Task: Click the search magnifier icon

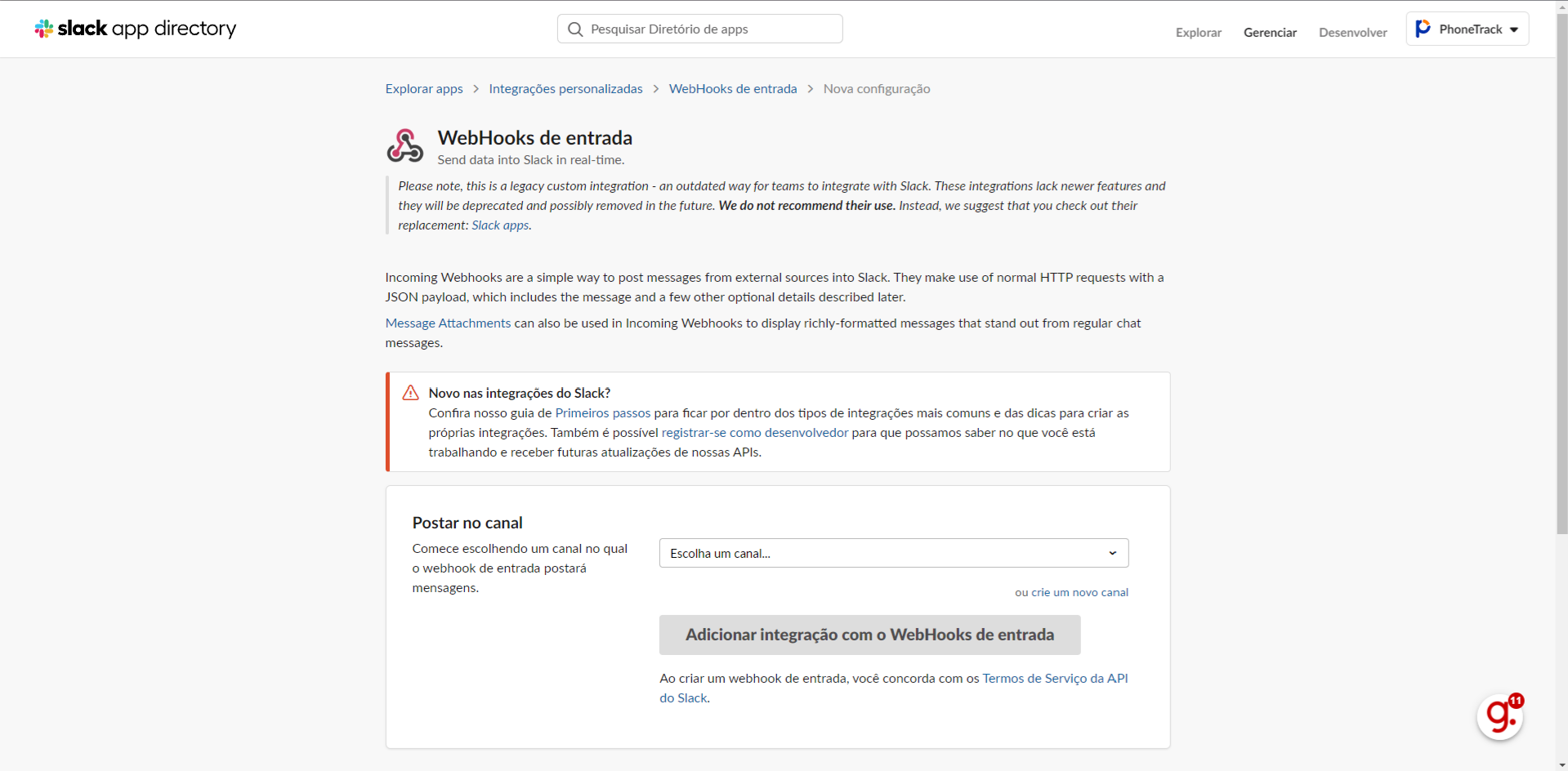Action: pos(575,29)
